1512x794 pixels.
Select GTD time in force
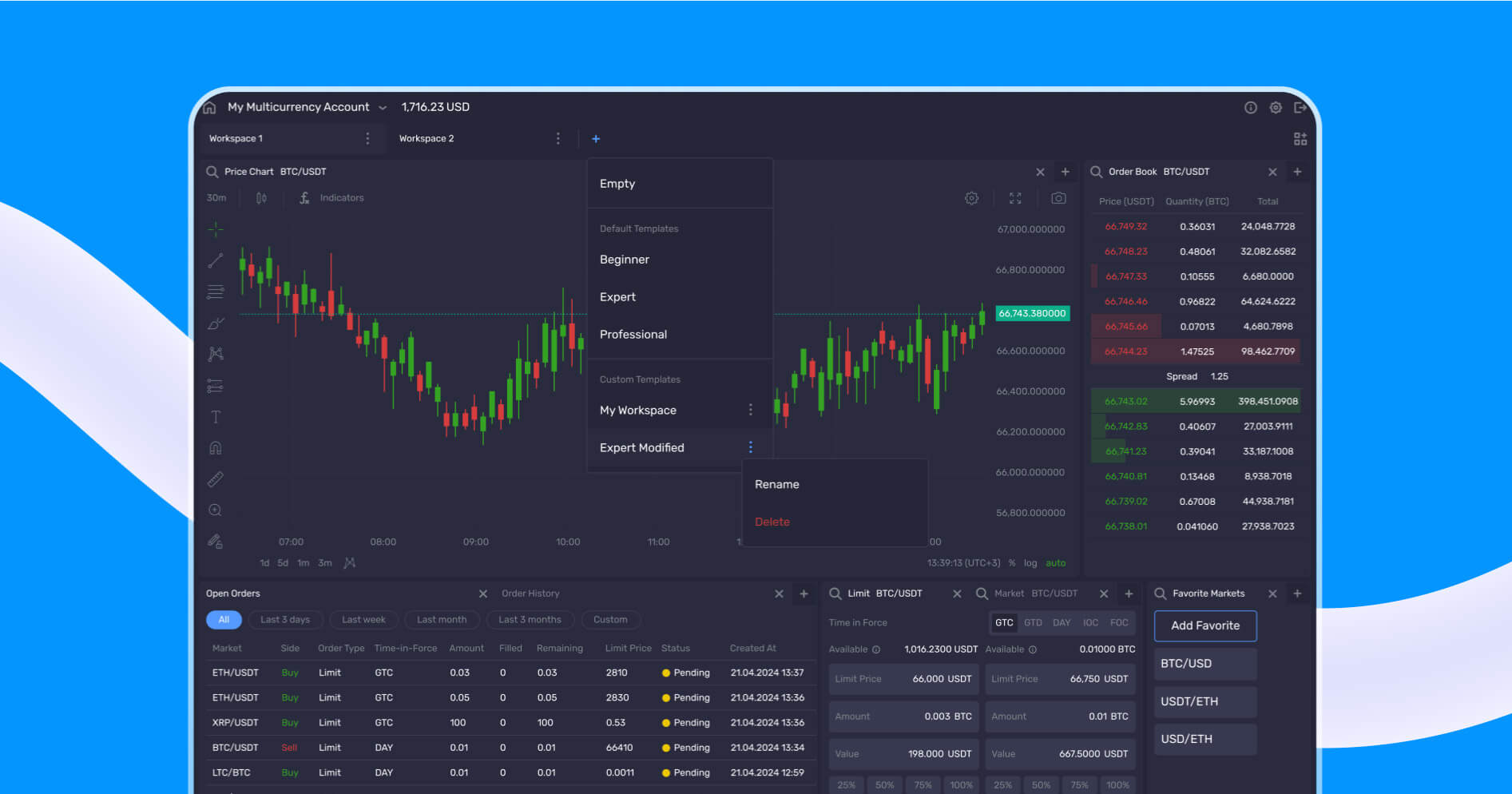pos(1033,623)
